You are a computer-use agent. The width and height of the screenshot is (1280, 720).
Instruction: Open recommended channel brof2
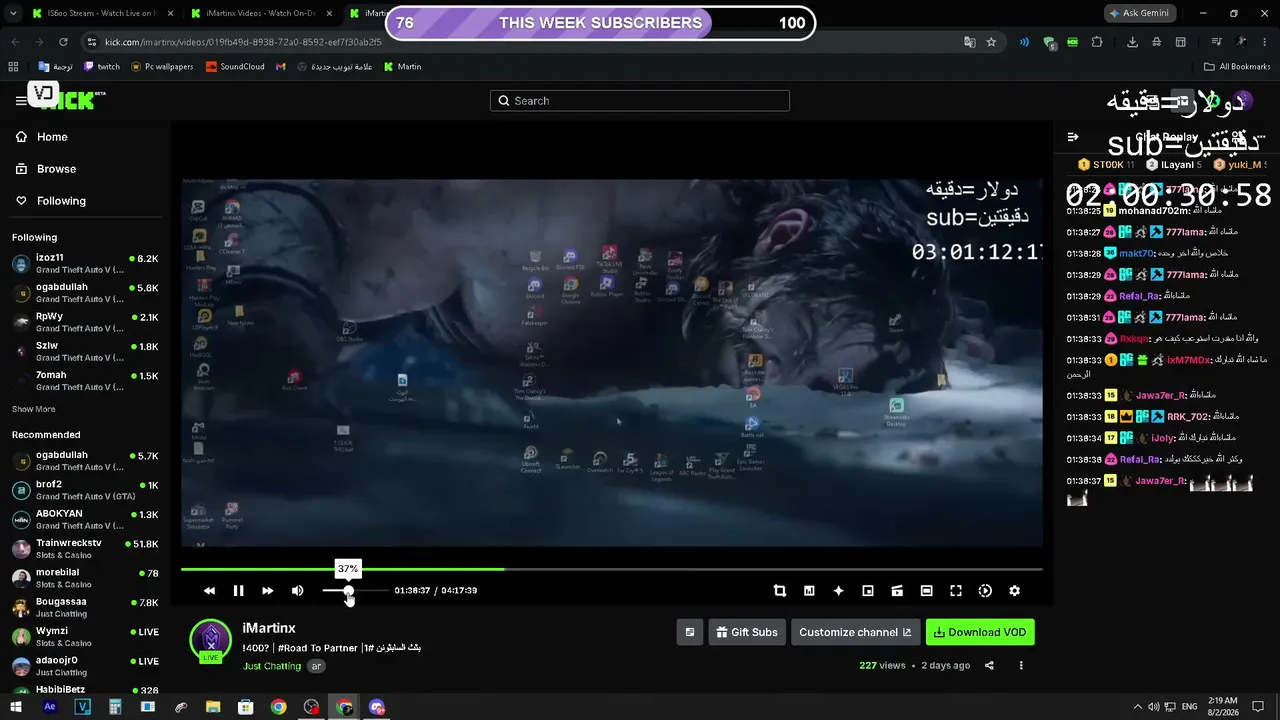coord(85,490)
